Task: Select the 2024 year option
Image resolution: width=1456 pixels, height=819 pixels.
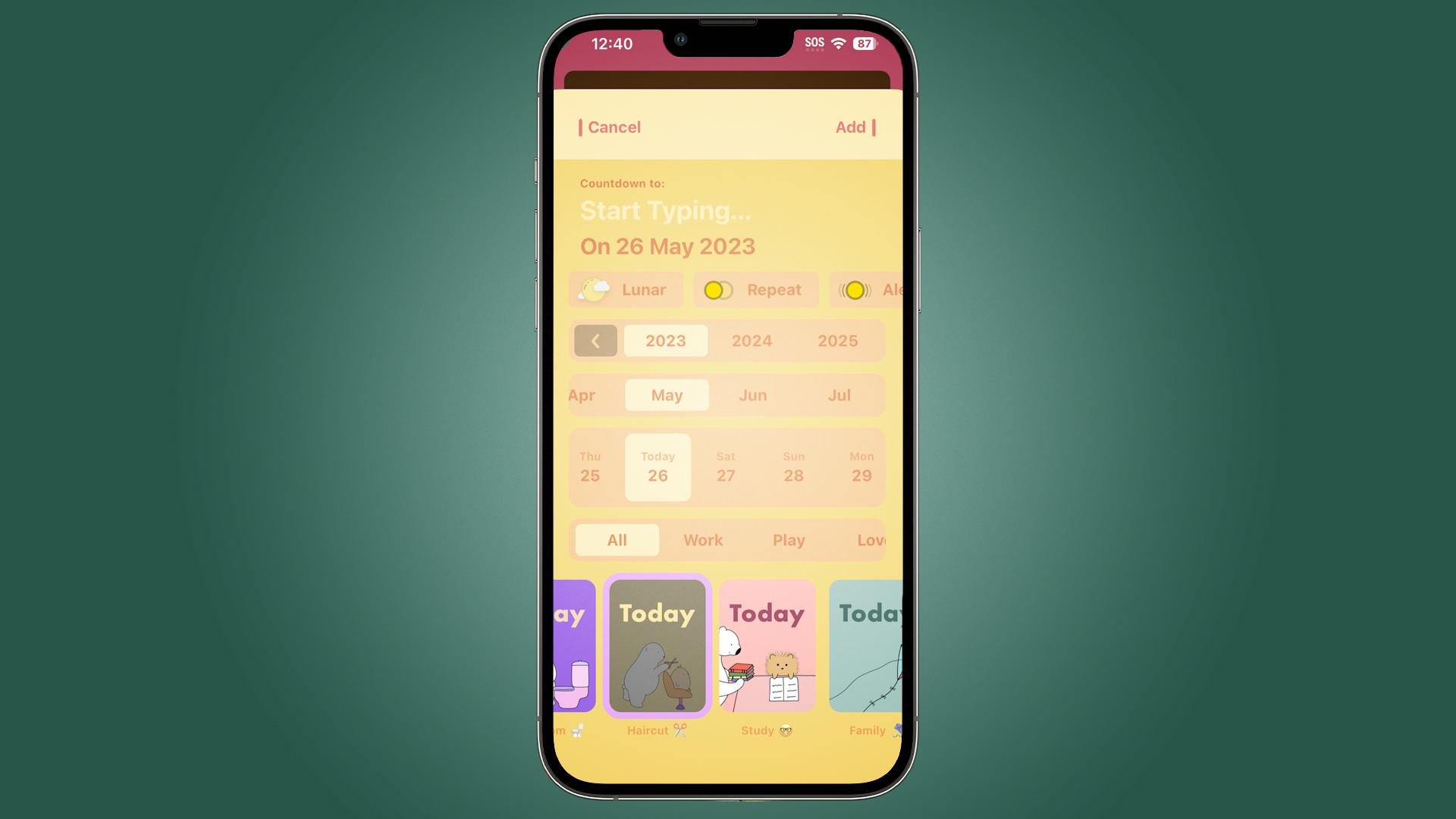Action: point(751,341)
